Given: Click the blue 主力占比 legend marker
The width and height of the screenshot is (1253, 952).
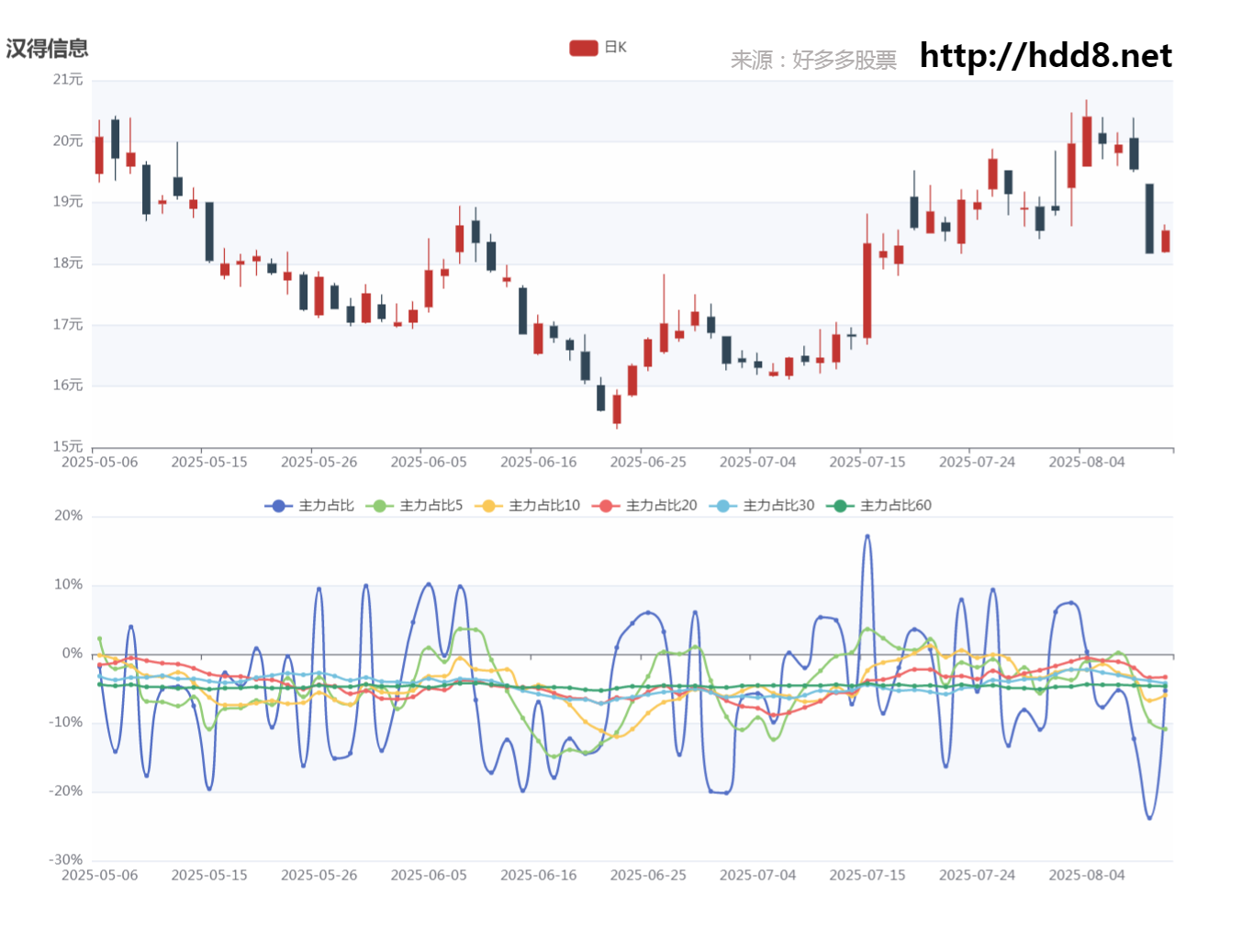Looking at the screenshot, I should coord(278,506).
